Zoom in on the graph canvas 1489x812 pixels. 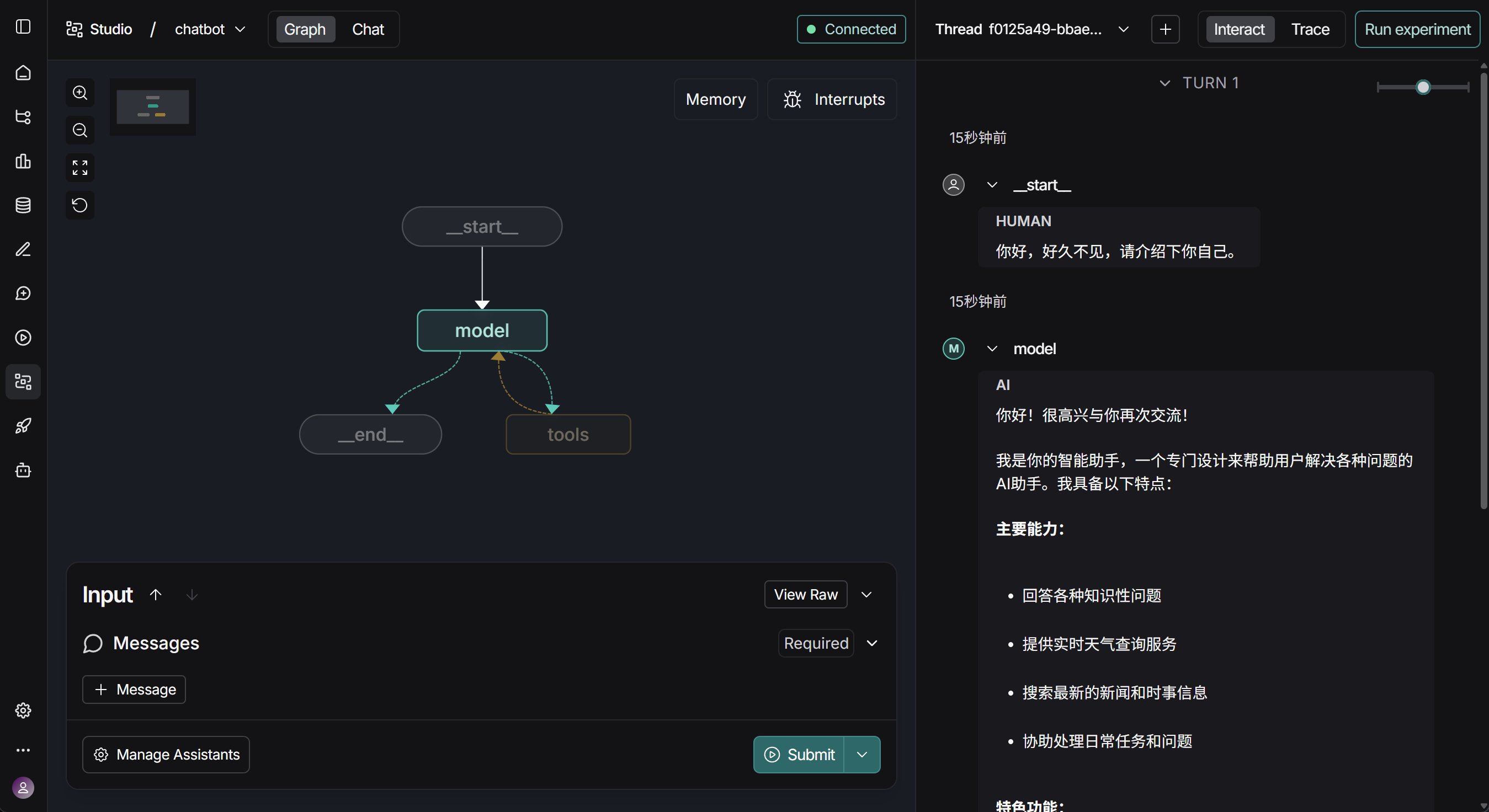tap(80, 93)
